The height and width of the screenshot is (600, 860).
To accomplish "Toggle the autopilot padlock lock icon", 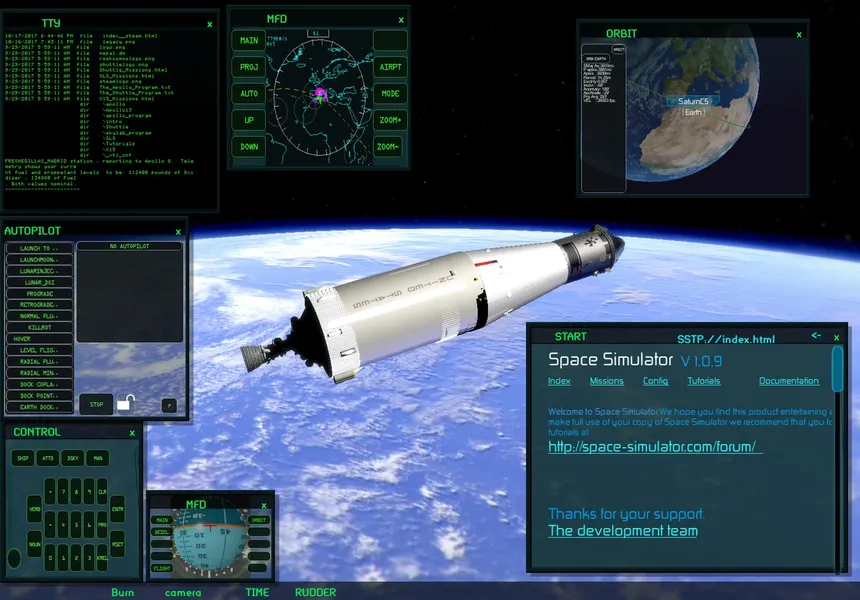I will pyautogui.click(x=126, y=403).
